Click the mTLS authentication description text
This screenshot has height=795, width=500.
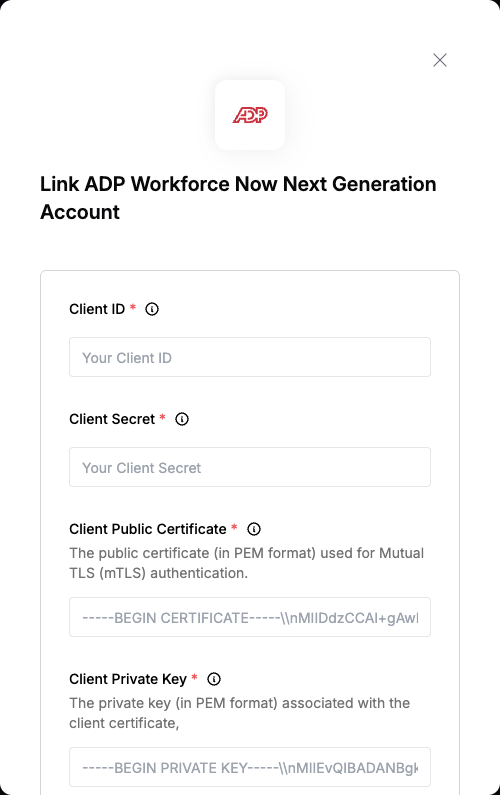click(246, 563)
